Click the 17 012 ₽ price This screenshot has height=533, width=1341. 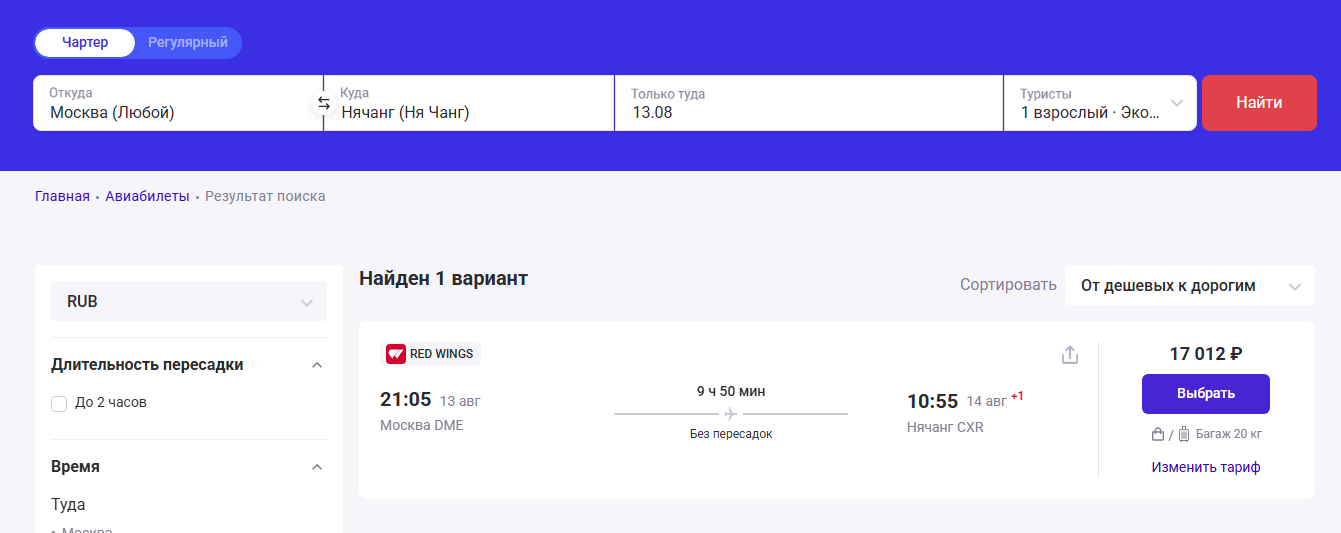click(1206, 353)
